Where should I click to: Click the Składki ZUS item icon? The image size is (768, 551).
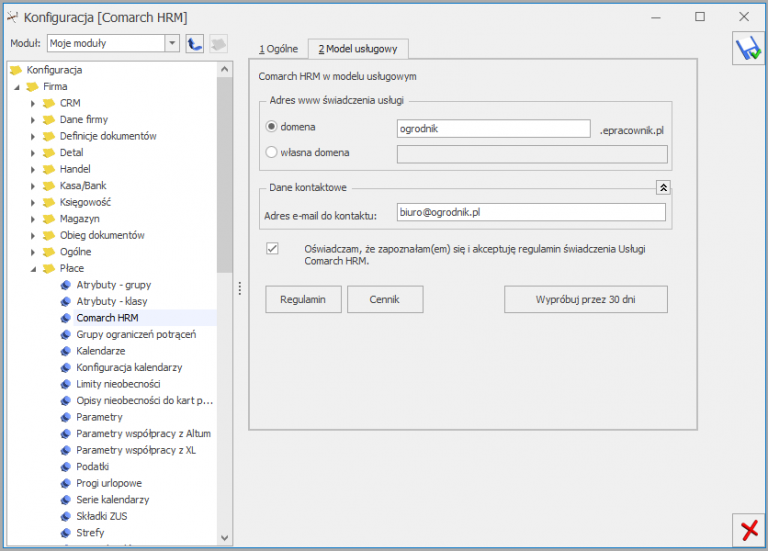(66, 516)
